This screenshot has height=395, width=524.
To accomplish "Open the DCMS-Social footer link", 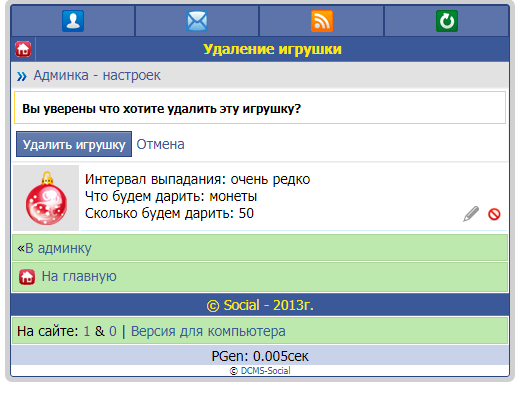I will pos(265,371).
